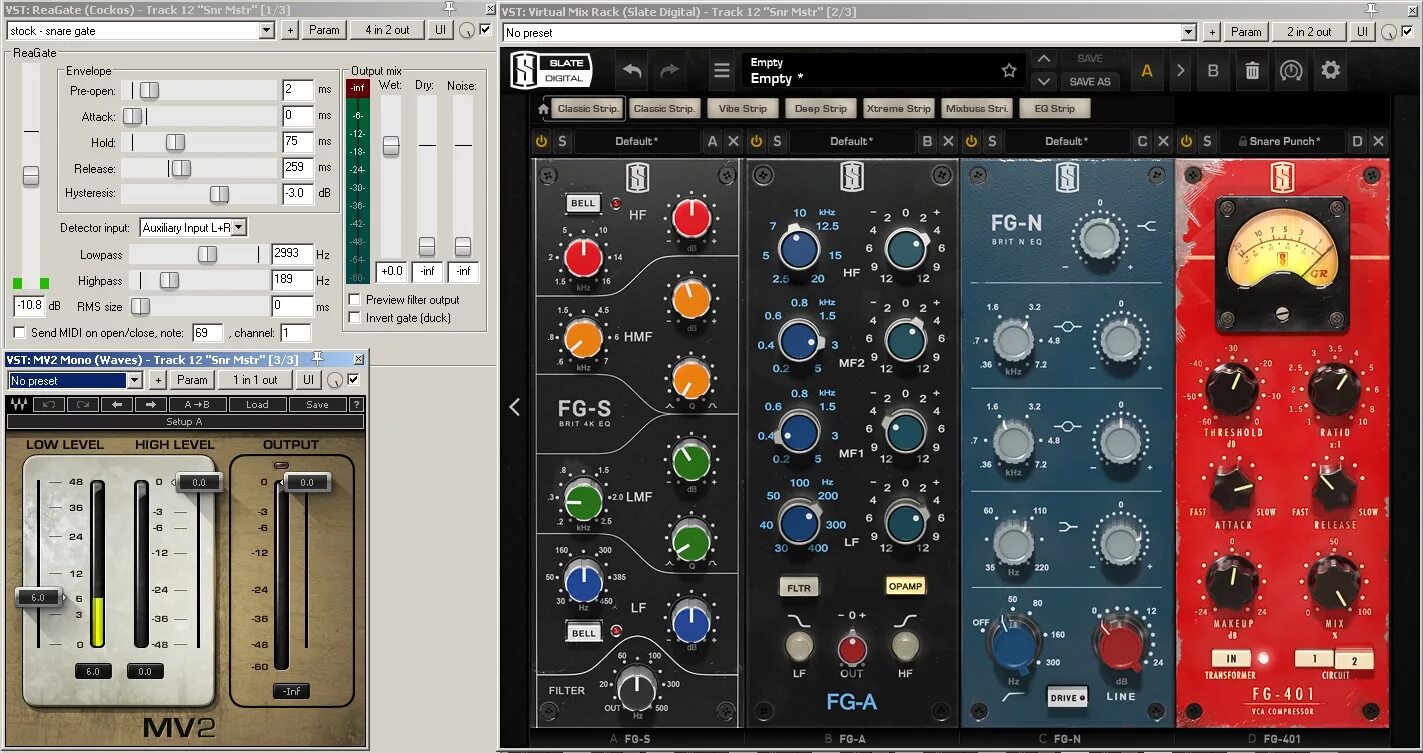Click the home icon beside Classic Strip tabs
The width and height of the screenshot is (1423, 753).
(541, 108)
